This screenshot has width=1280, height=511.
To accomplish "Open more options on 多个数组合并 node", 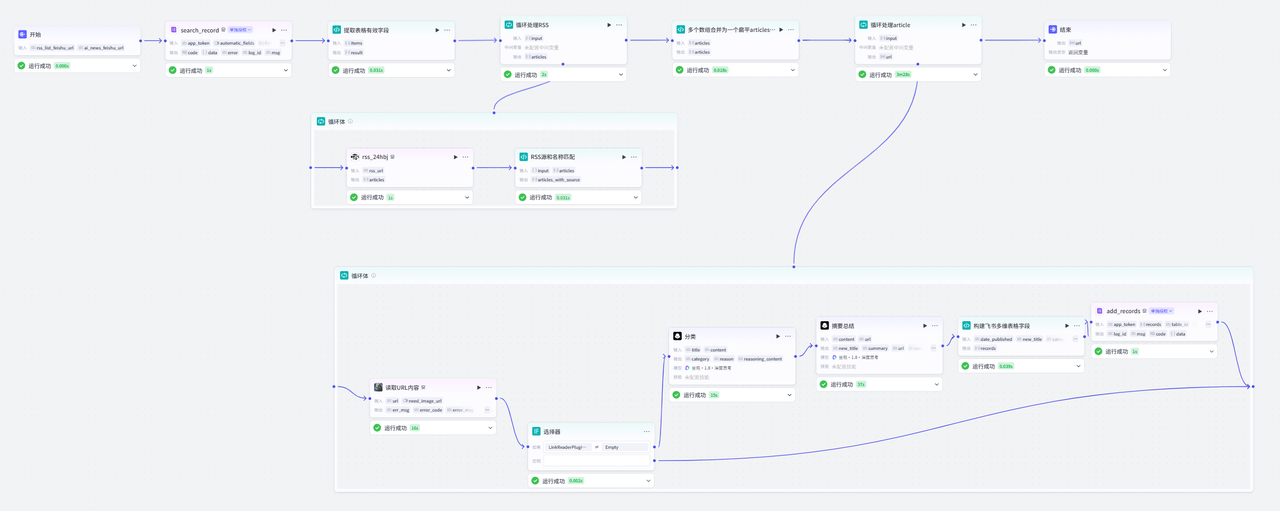I will click(x=791, y=30).
